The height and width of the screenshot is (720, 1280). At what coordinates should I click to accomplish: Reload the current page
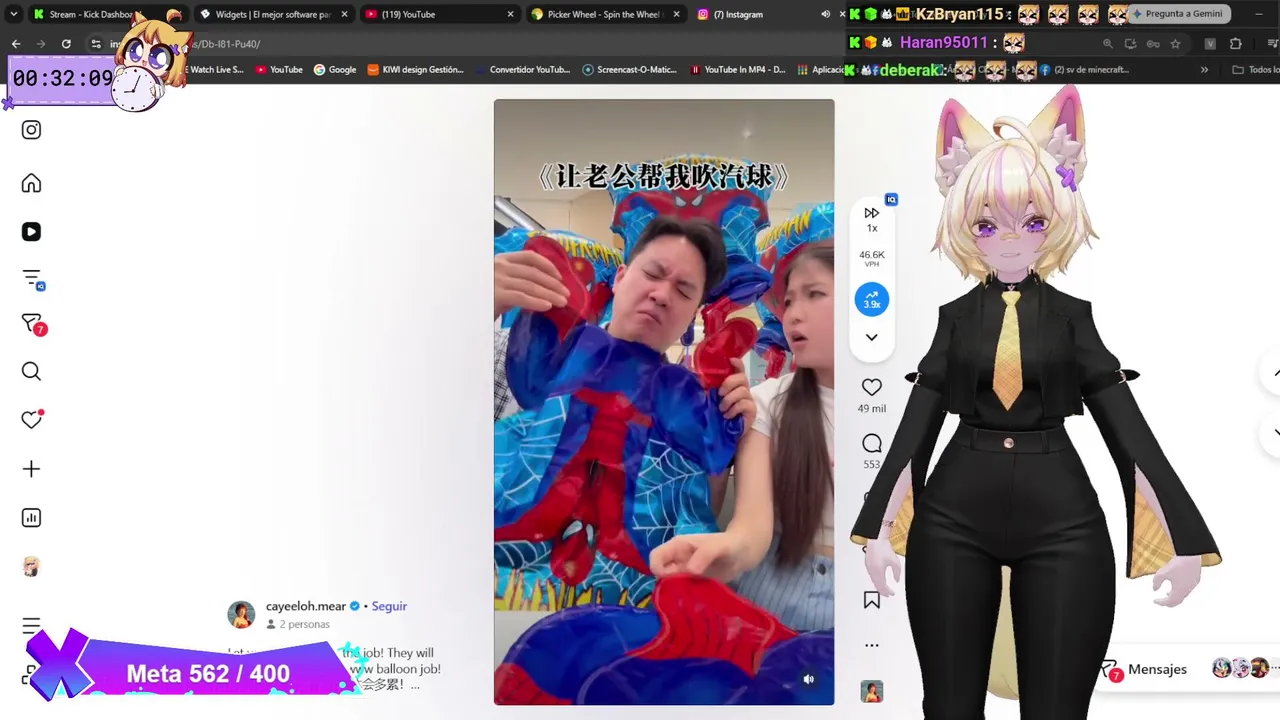click(66, 44)
